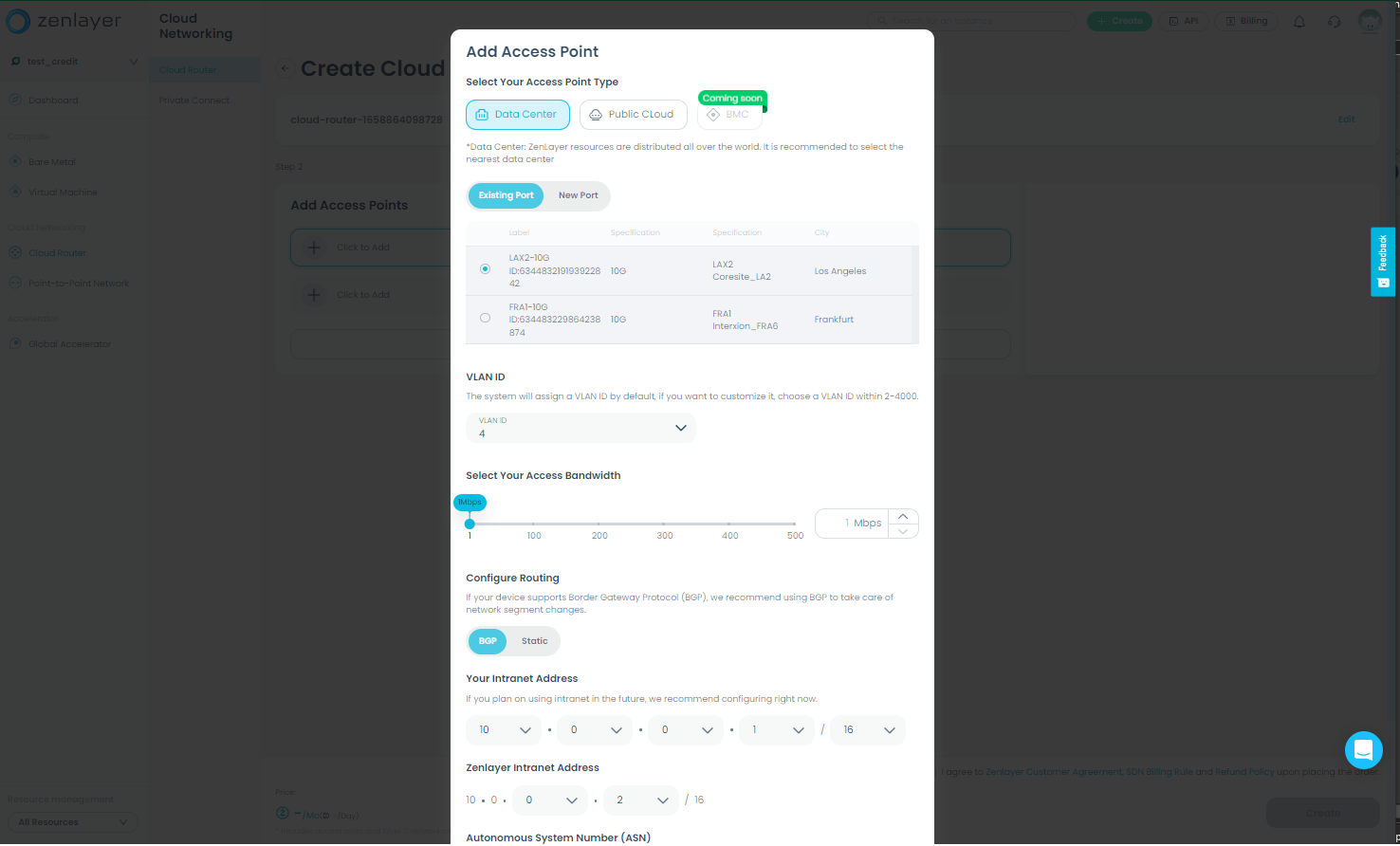Open the intranet subnet mask 16 dropdown
Image resolution: width=1400 pixels, height=846 pixels.
click(x=867, y=730)
